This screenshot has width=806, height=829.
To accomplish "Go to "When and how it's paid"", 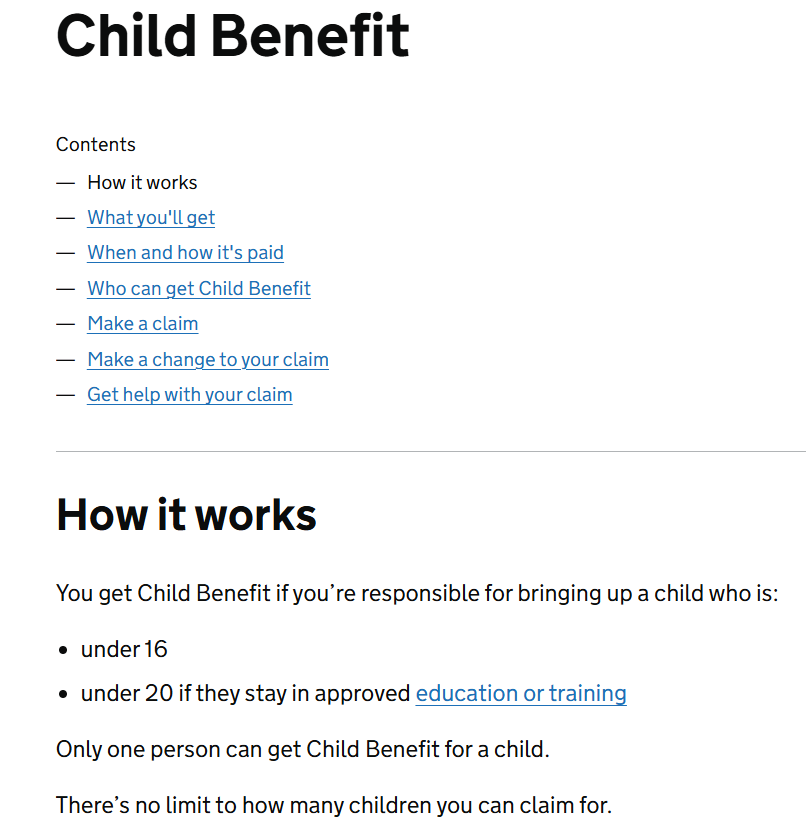I will click(185, 253).
